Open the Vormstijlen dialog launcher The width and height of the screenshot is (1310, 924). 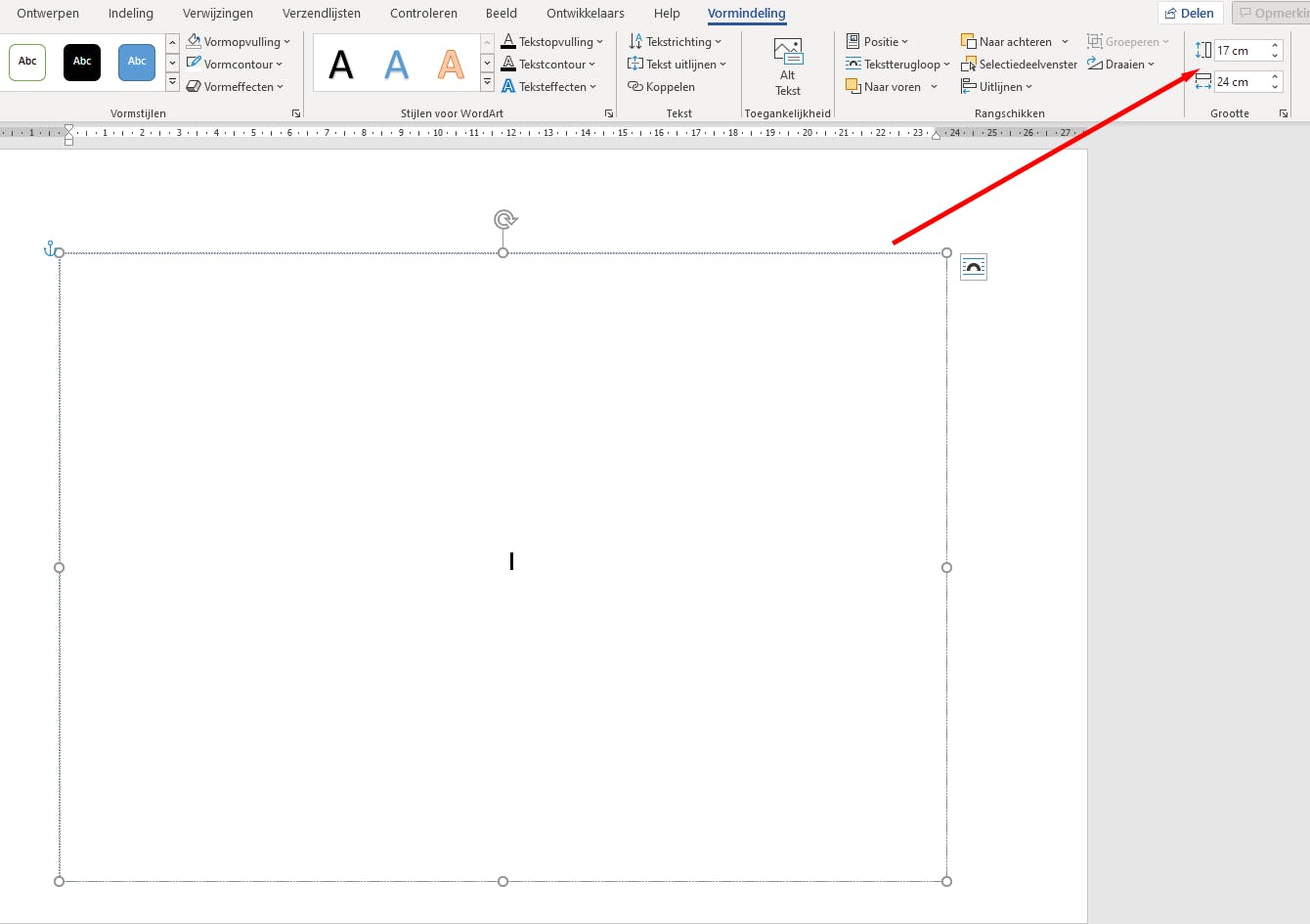[x=296, y=113]
